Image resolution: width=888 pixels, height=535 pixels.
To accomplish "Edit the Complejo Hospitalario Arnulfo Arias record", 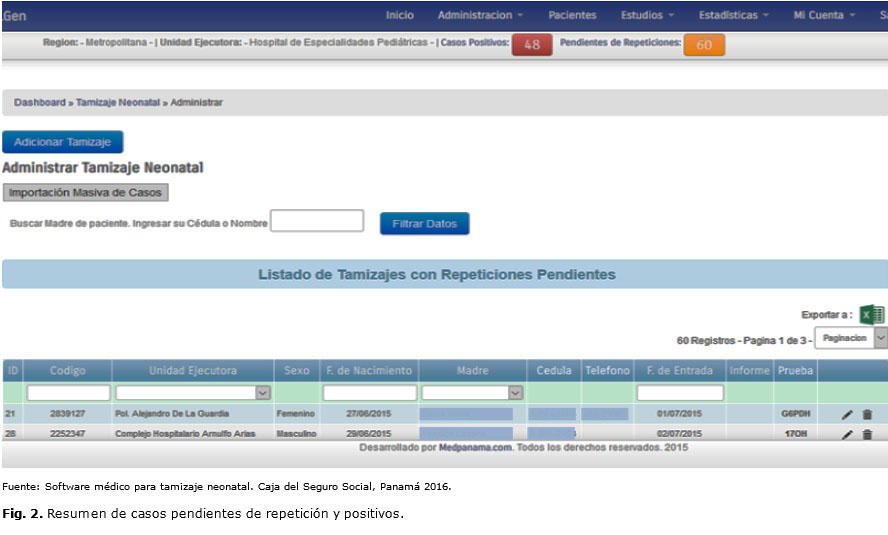I will (x=847, y=434).
